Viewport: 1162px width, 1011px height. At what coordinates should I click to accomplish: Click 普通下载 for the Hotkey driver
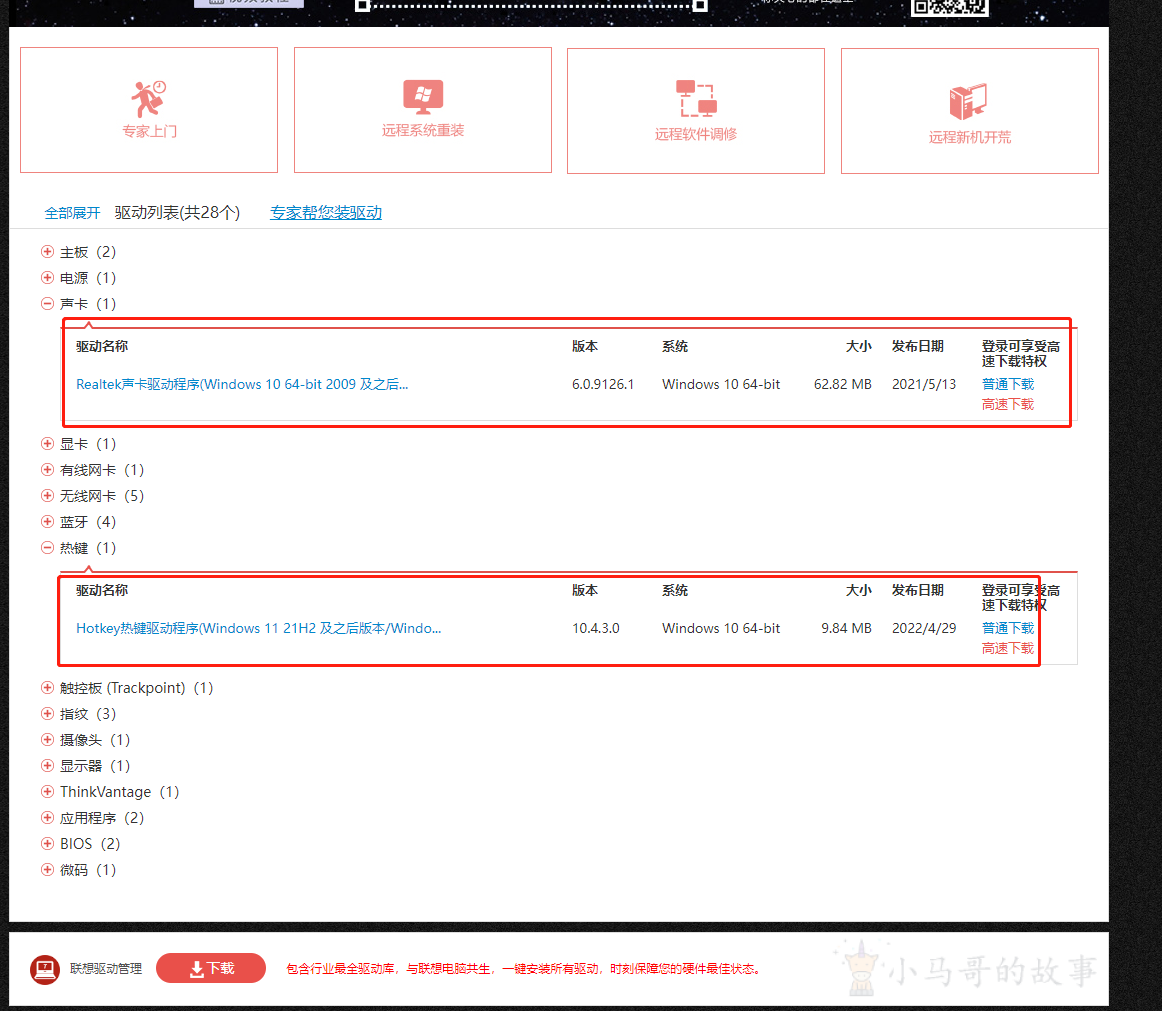coord(1008,628)
